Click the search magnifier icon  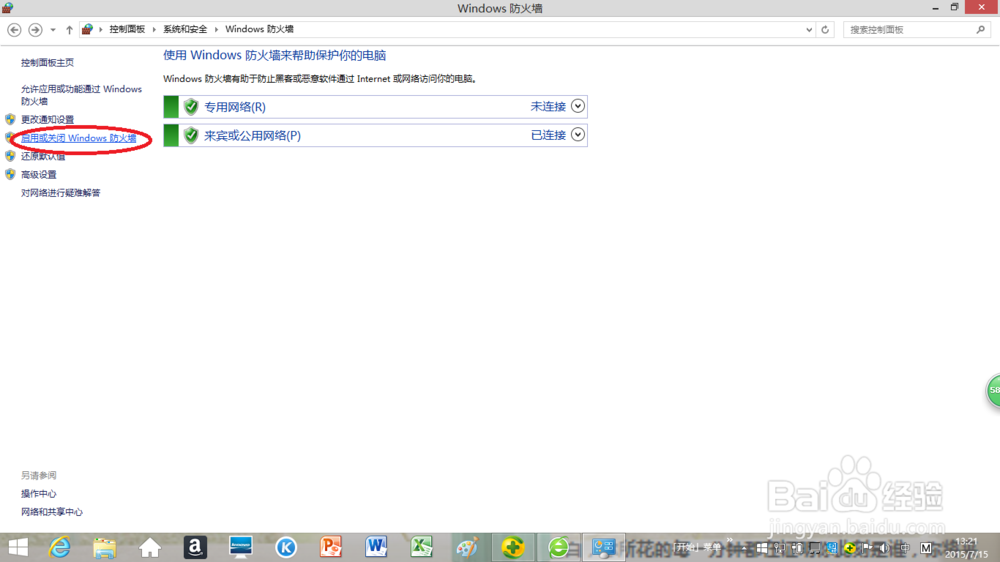coord(980,29)
